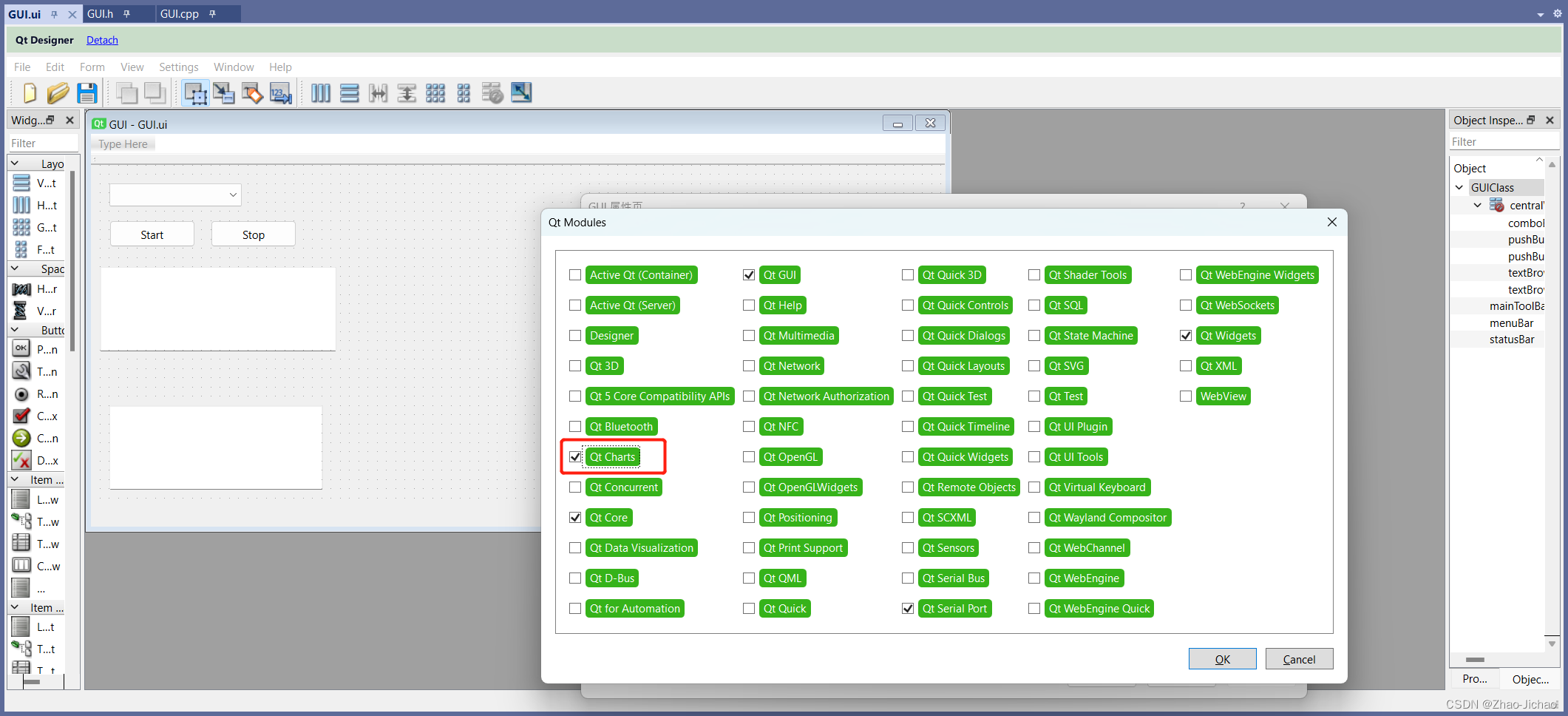Image resolution: width=1568 pixels, height=716 pixels.
Task: Click the Widget Box vertical scrollbar
Action: tap(72, 262)
